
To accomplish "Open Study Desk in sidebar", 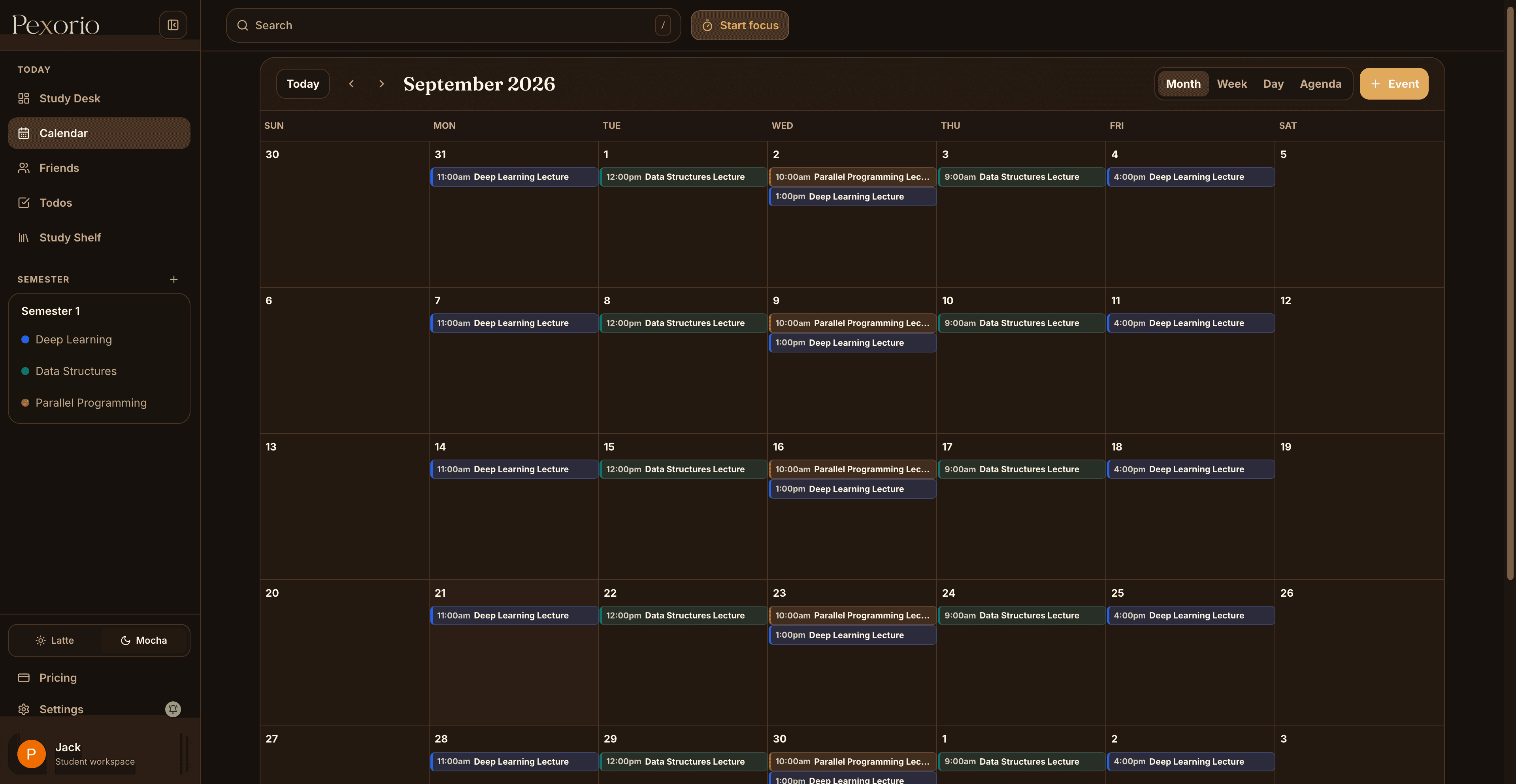I will 99,98.
